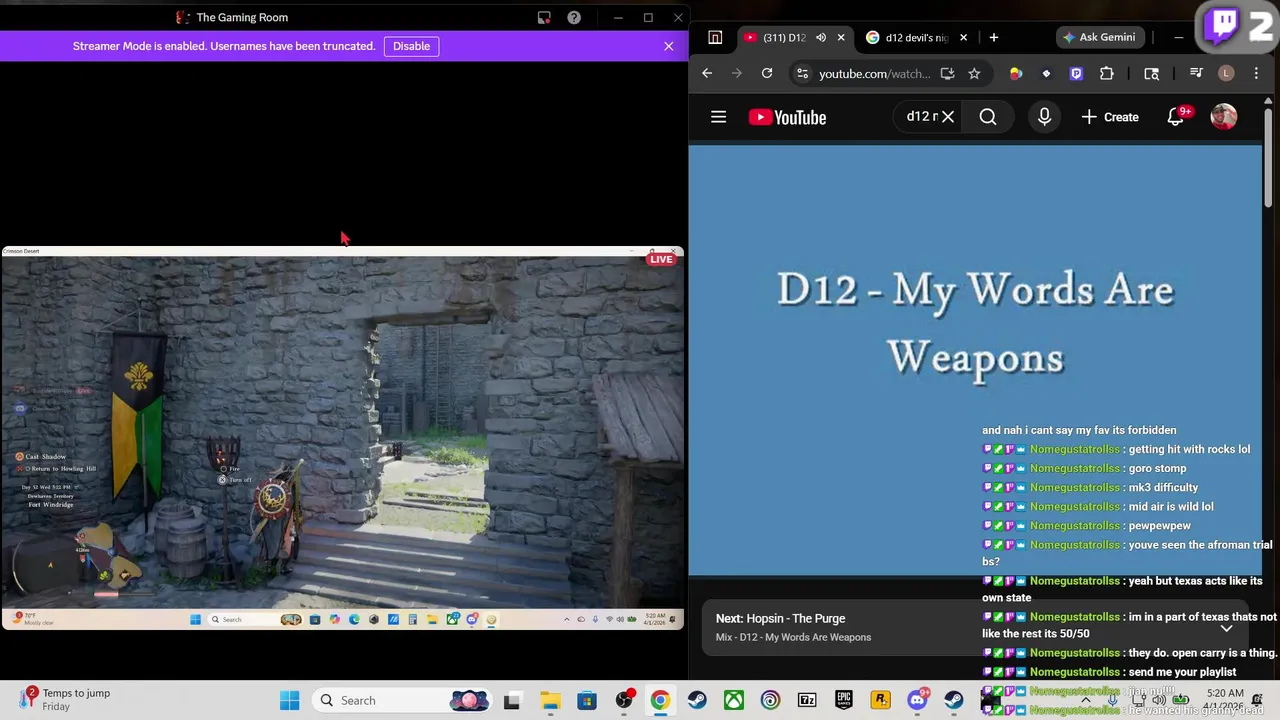This screenshot has width=1280, height=720.
Task: Disable Streamer Mode from the purple banner
Action: (411, 46)
